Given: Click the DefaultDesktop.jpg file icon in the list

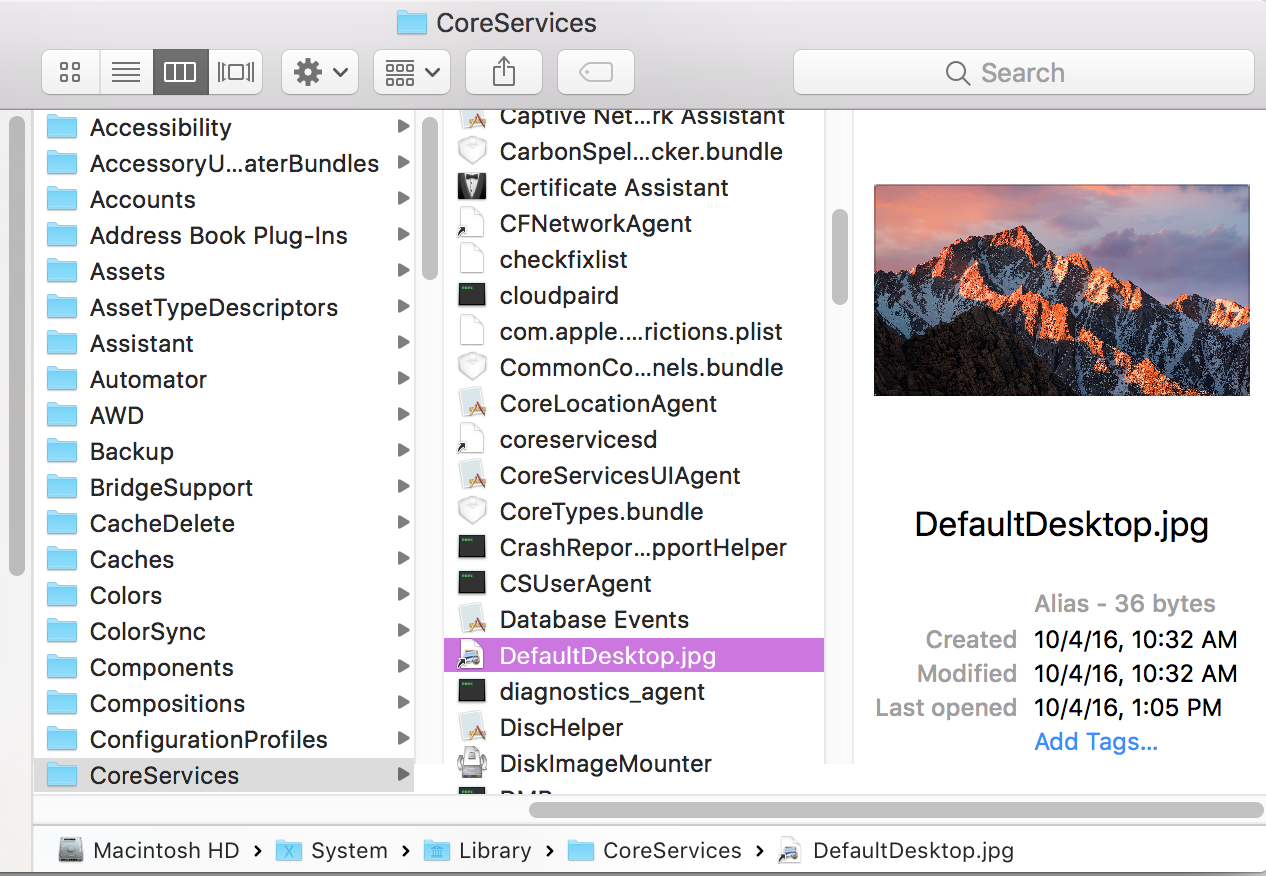Looking at the screenshot, I should [x=471, y=655].
